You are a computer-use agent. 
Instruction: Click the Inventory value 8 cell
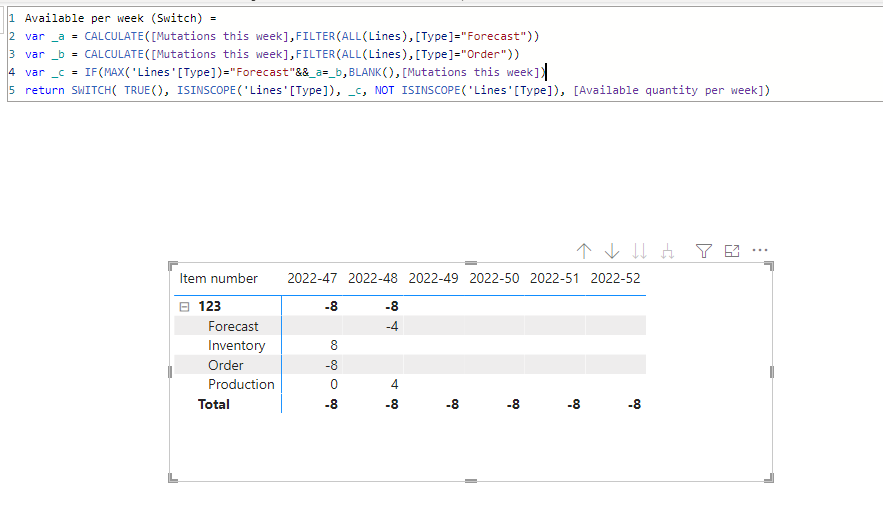coord(334,346)
